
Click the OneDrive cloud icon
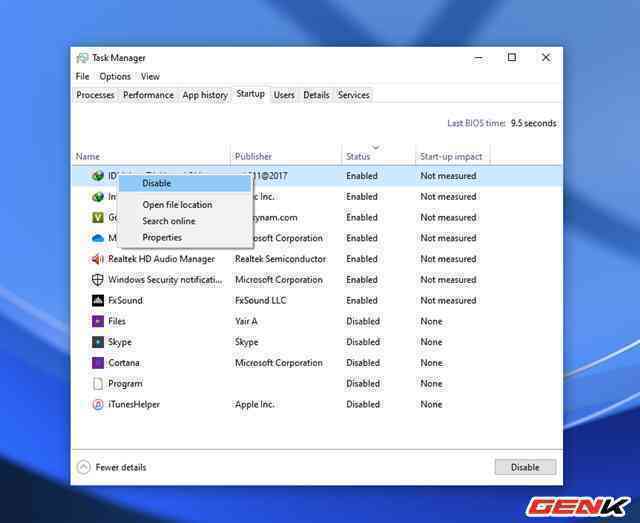coord(98,238)
